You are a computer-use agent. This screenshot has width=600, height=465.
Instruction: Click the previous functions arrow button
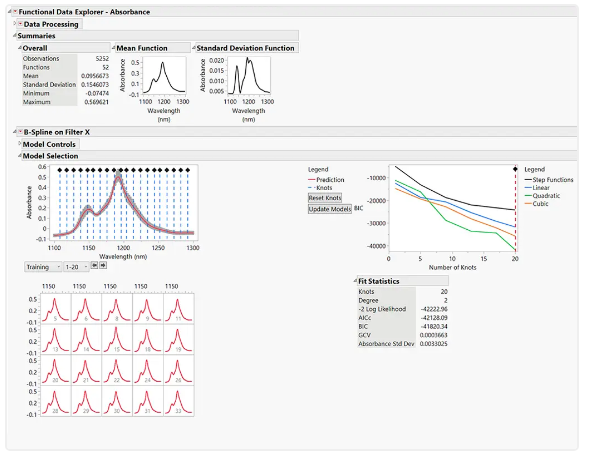click(94, 266)
